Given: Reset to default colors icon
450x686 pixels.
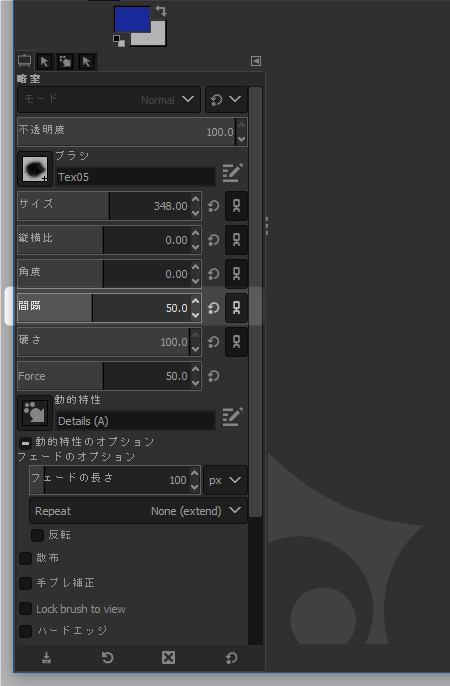Looking at the screenshot, I should coord(119,41).
